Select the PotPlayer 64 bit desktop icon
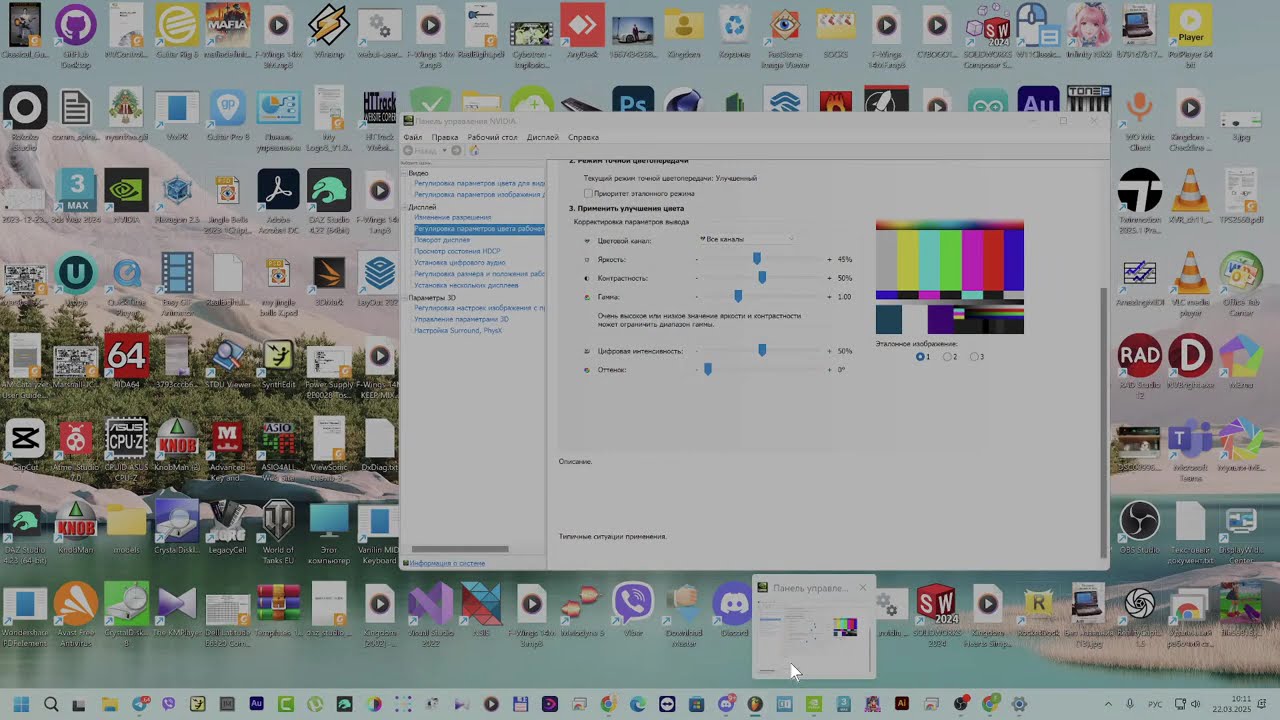Image resolution: width=1280 pixels, height=720 pixels. click(1190, 37)
